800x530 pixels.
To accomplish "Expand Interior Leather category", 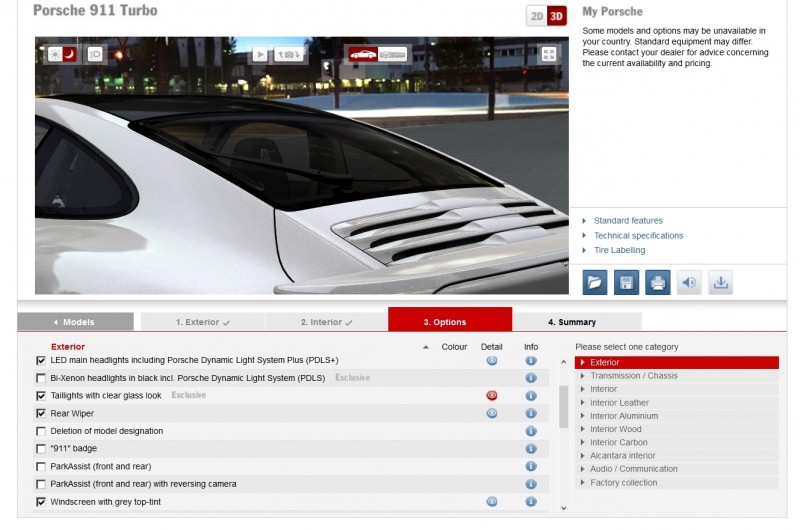I will point(677,402).
